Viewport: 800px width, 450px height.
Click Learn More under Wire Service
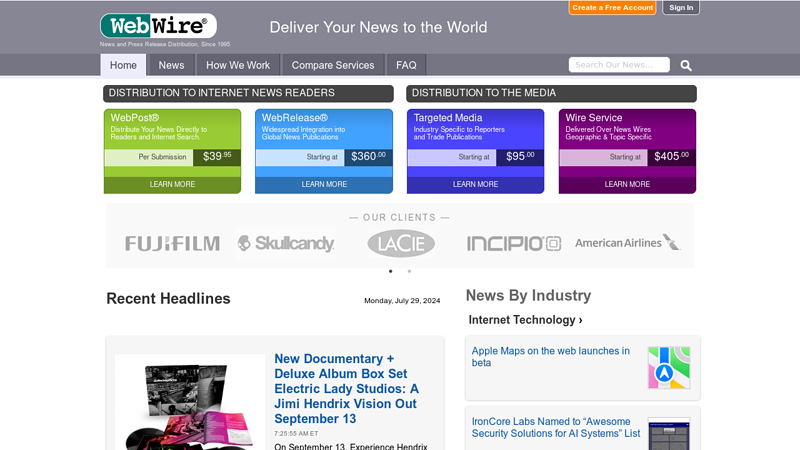pos(627,184)
